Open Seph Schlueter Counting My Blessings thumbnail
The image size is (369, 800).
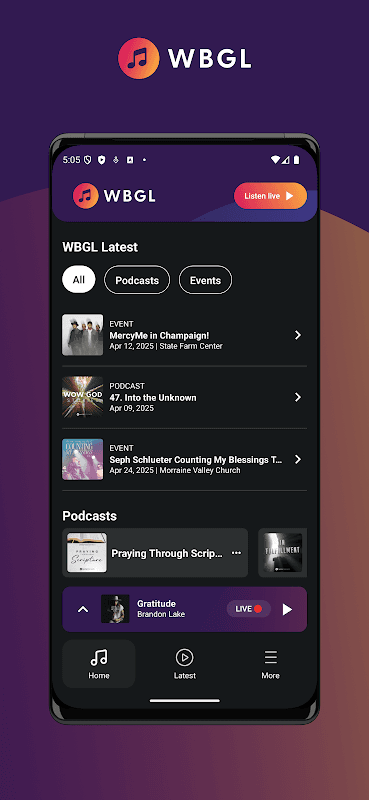[x=83, y=459]
